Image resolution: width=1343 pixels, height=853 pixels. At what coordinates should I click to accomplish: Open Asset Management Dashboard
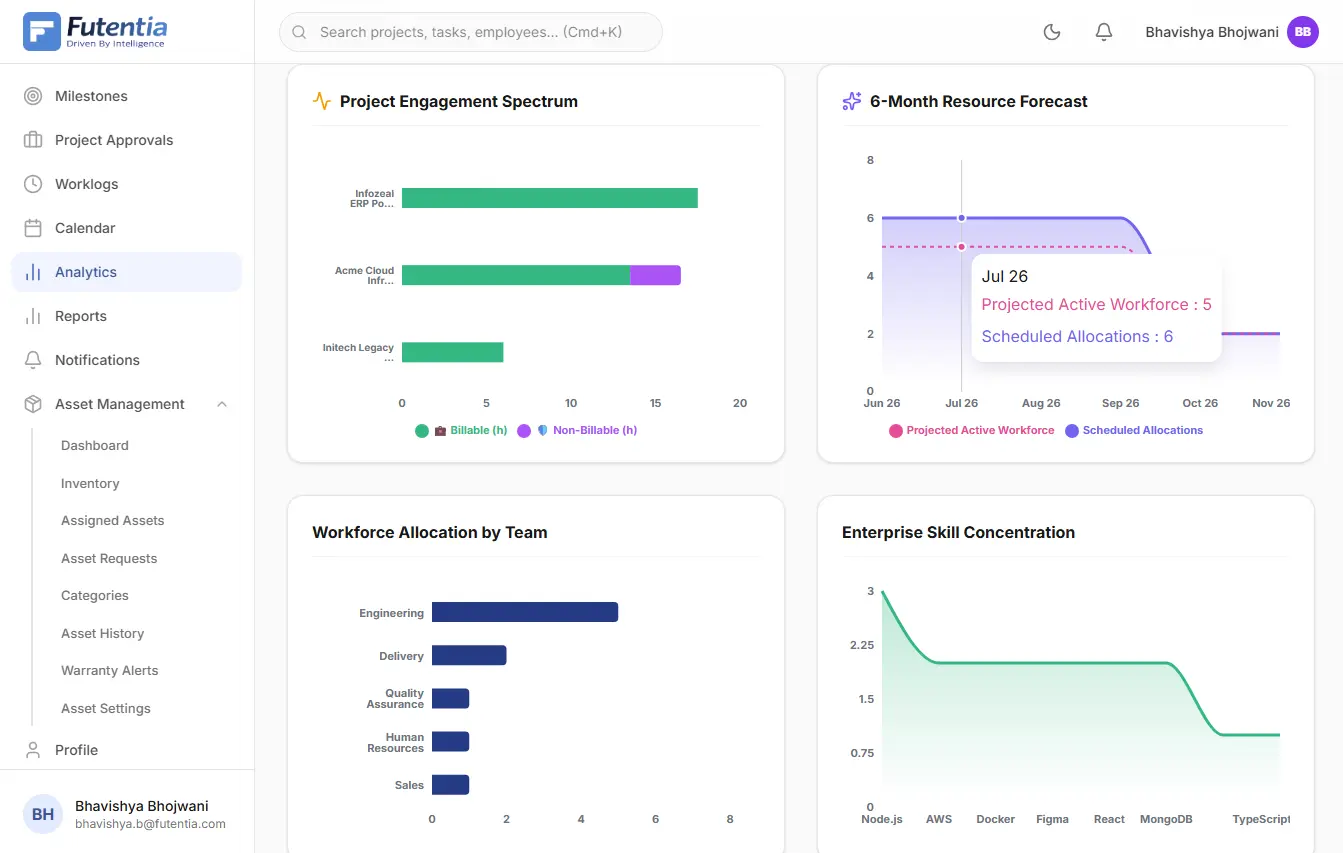coord(95,446)
